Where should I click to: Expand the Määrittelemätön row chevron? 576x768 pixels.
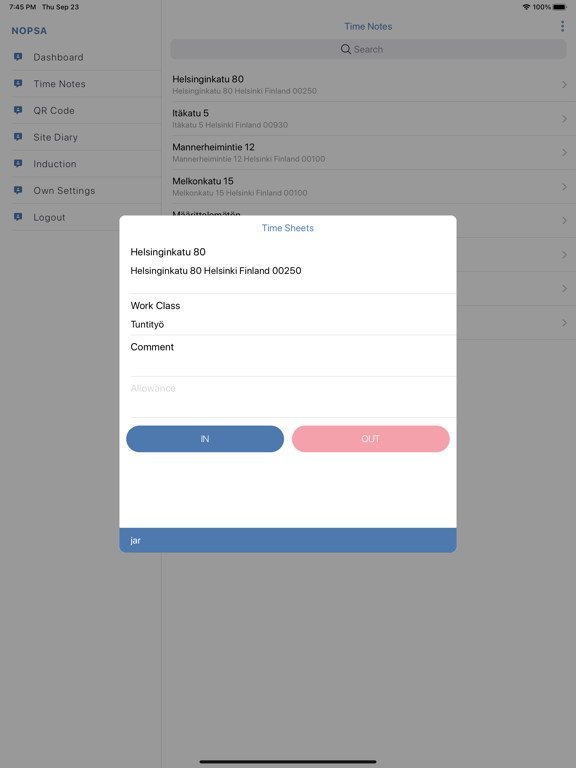point(564,220)
